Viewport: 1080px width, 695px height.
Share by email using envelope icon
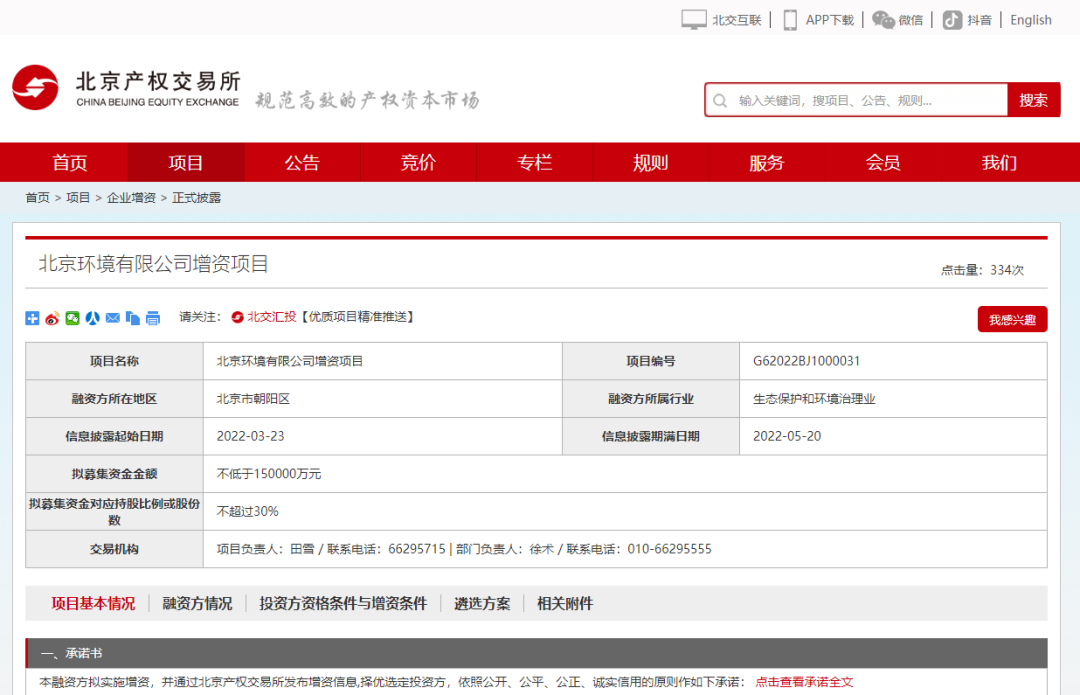(112, 318)
